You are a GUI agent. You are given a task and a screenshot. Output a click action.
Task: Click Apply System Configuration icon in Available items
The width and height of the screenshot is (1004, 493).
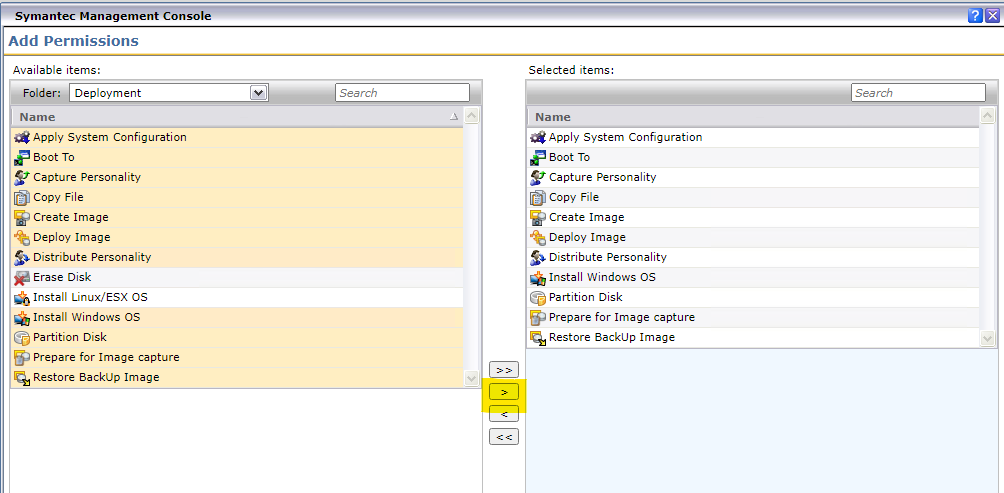[22, 137]
